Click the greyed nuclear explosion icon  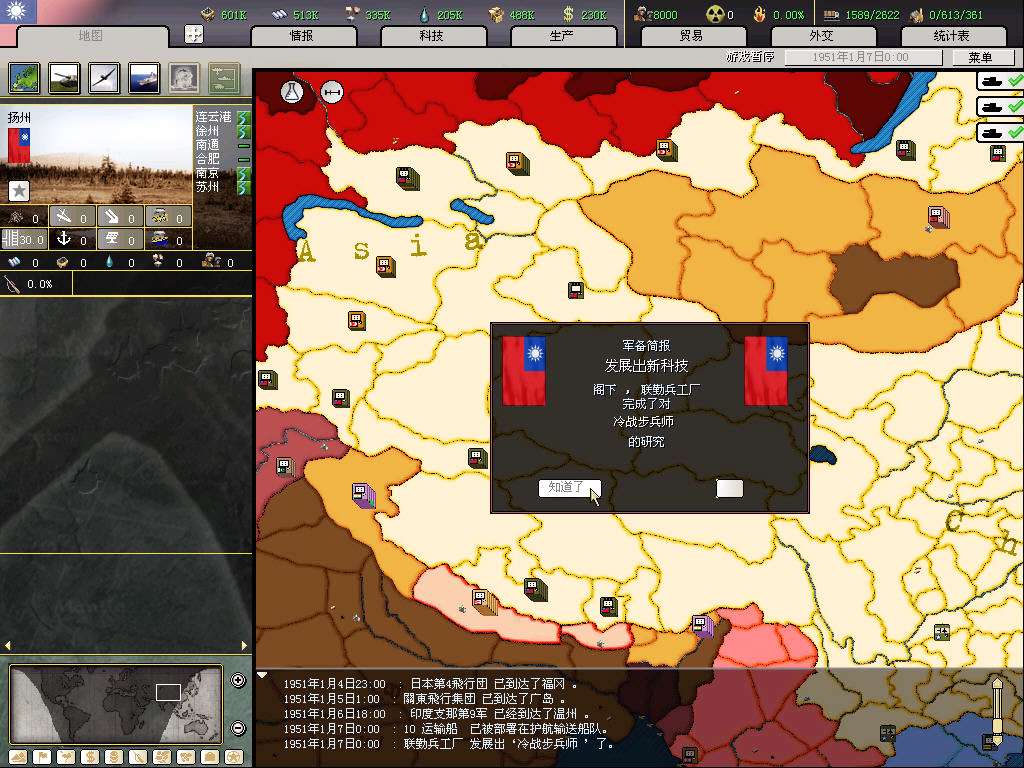(184, 78)
